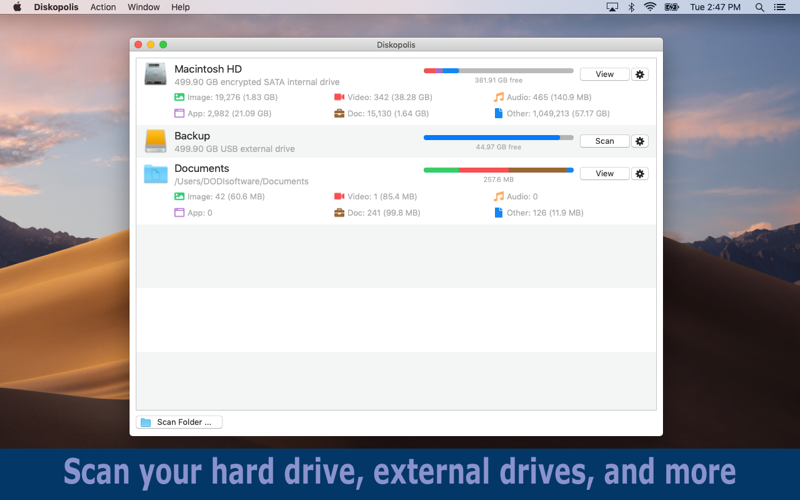The image size is (800, 500).
Task: Open gear settings for Macintosh HD
Action: (x=640, y=74)
